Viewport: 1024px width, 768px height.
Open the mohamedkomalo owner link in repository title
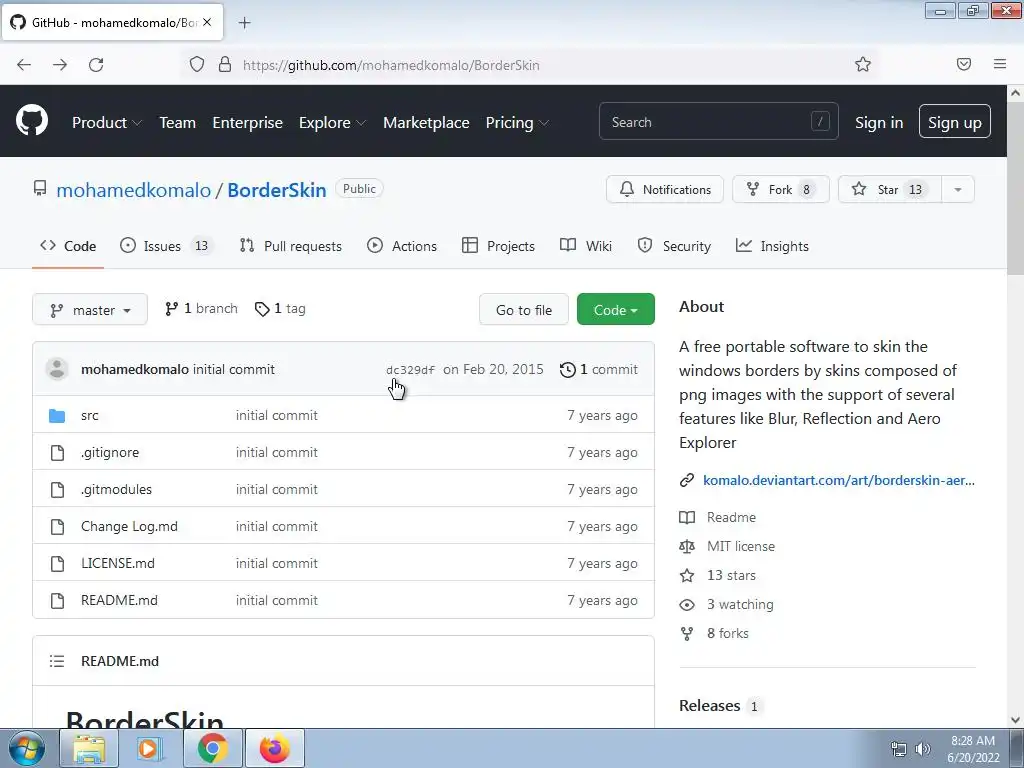click(x=133, y=190)
